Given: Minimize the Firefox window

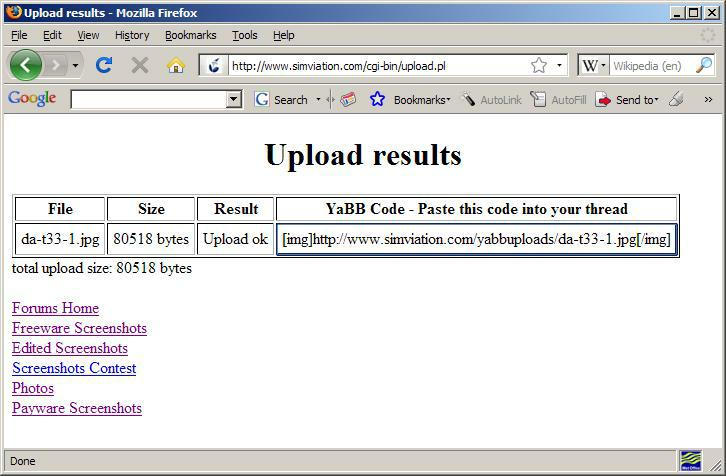Looking at the screenshot, I should click(x=677, y=13).
